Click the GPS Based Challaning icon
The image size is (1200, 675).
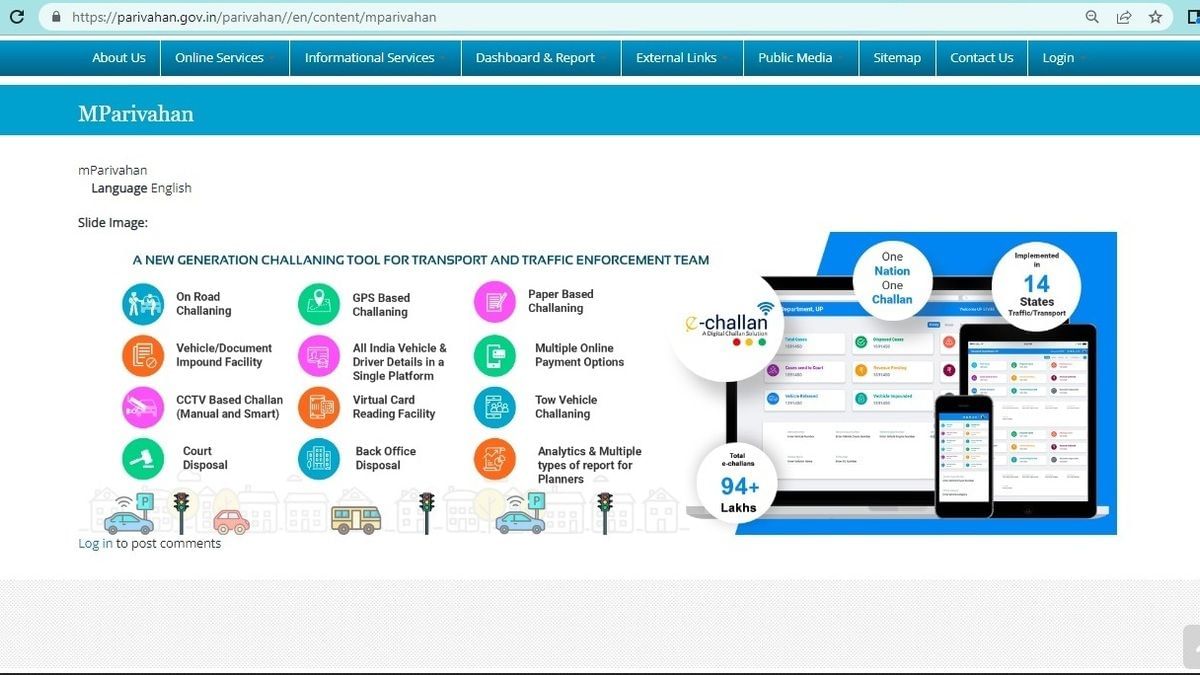[318, 302]
